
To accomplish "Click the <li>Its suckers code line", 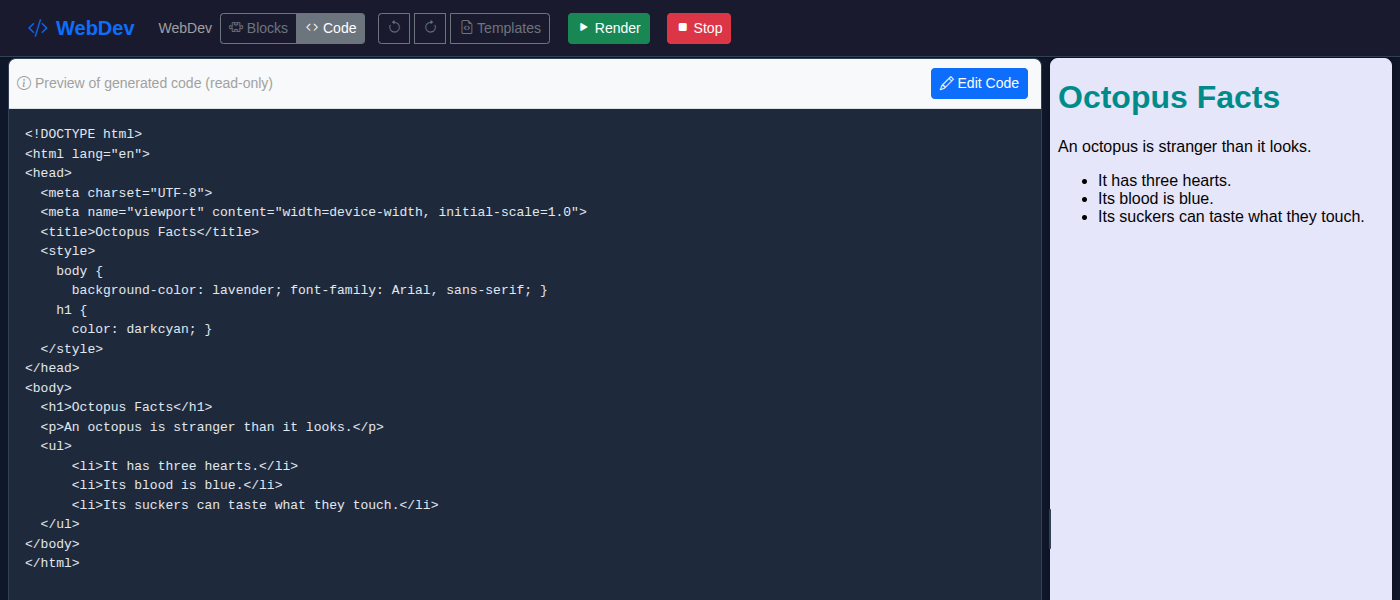I will pyautogui.click(x=255, y=505).
